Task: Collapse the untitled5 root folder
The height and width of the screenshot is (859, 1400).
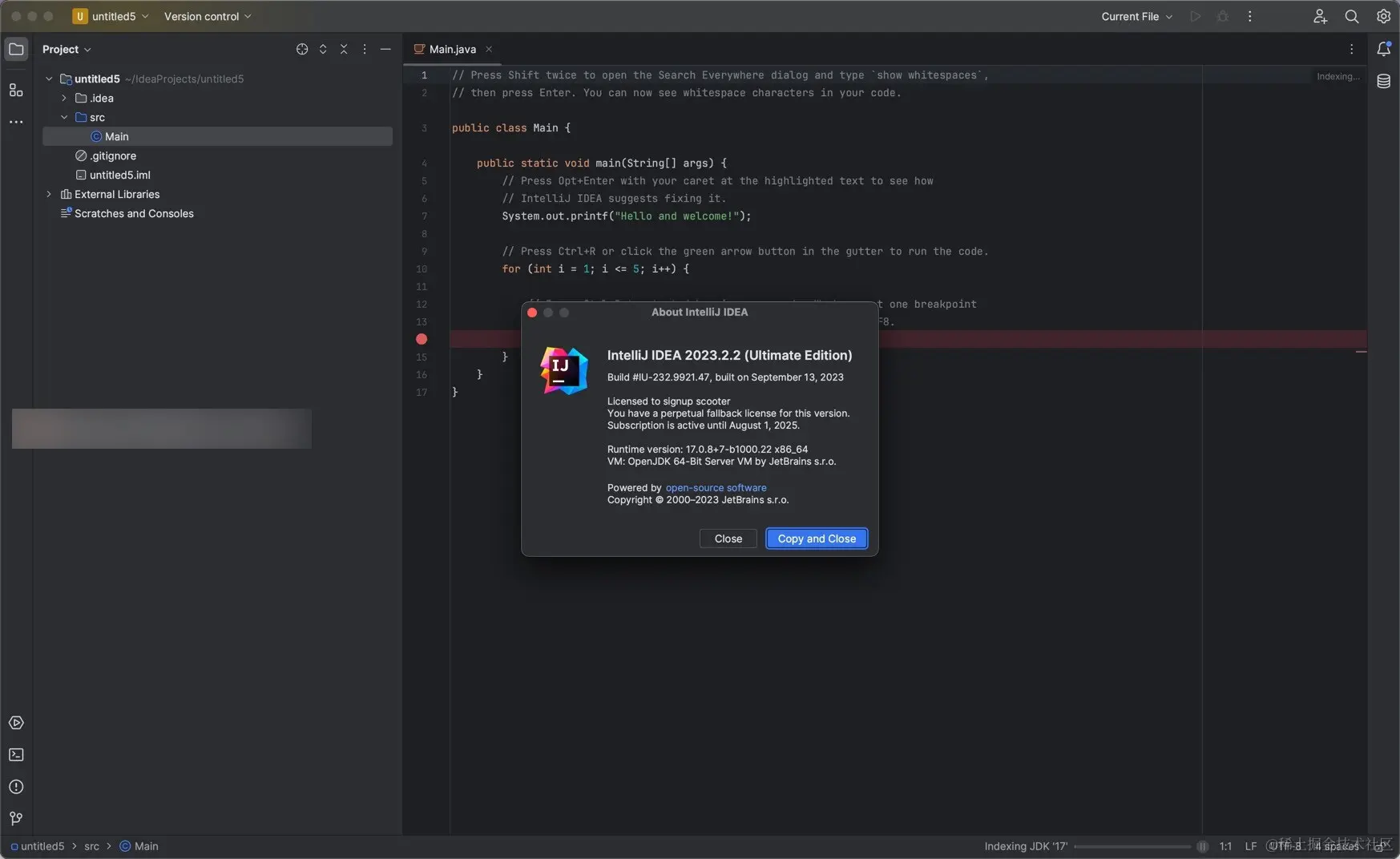Action: pyautogui.click(x=49, y=79)
